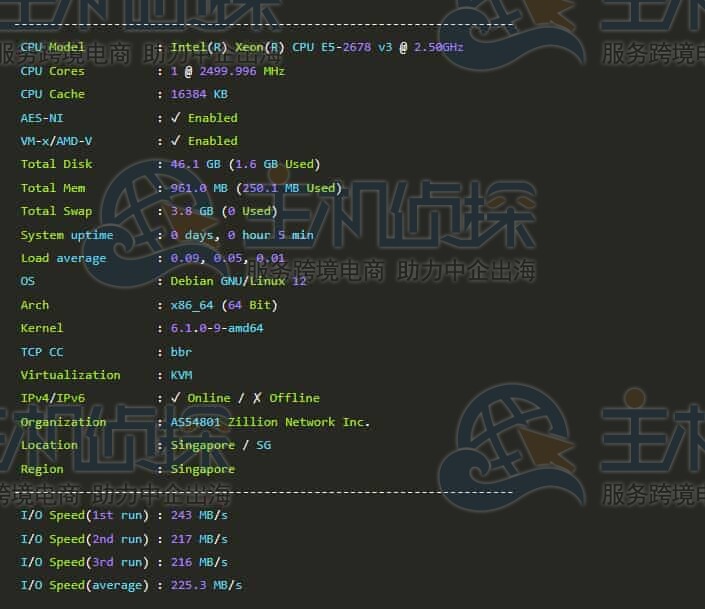Click the CPU Cache value 16384 KB
705x609 pixels.
(199, 94)
